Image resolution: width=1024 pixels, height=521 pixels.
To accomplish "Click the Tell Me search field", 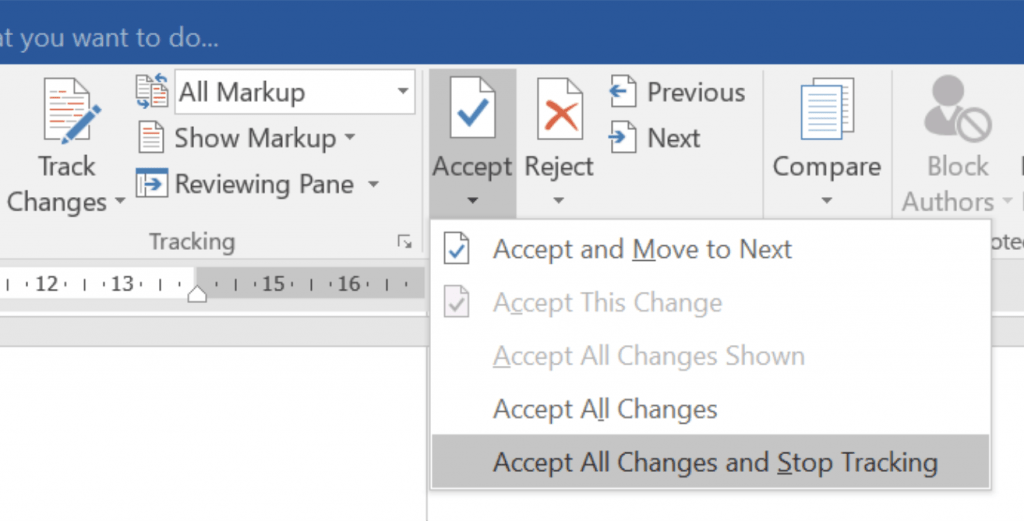I will [110, 40].
